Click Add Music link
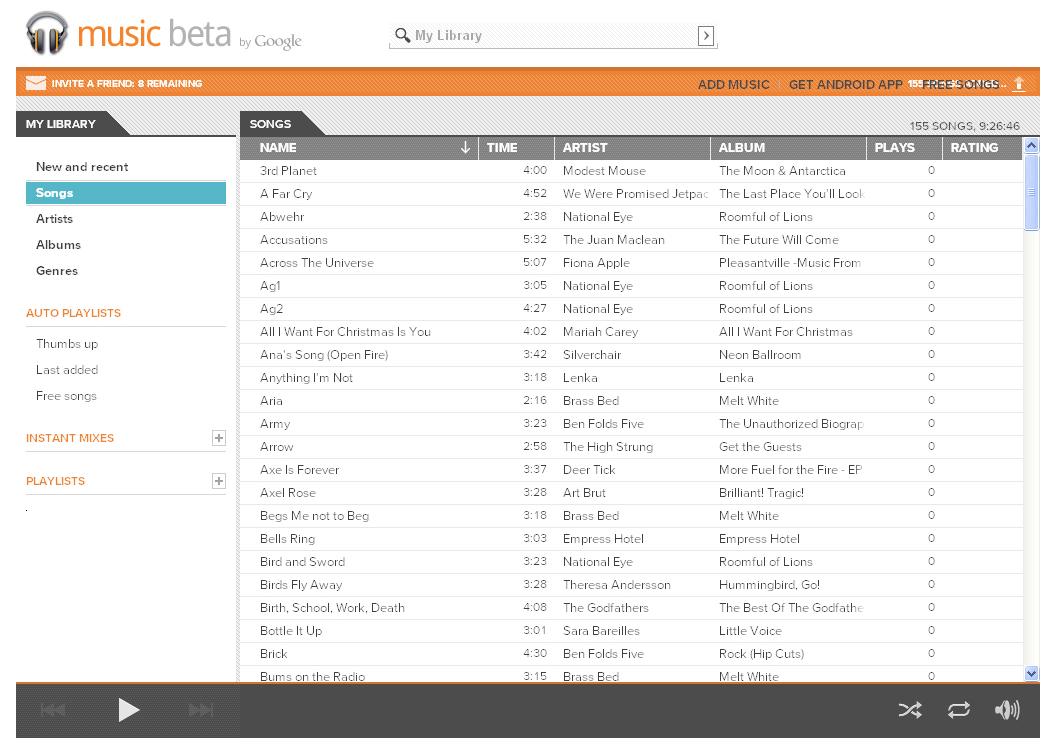The height and width of the screenshot is (747, 1060). point(733,85)
